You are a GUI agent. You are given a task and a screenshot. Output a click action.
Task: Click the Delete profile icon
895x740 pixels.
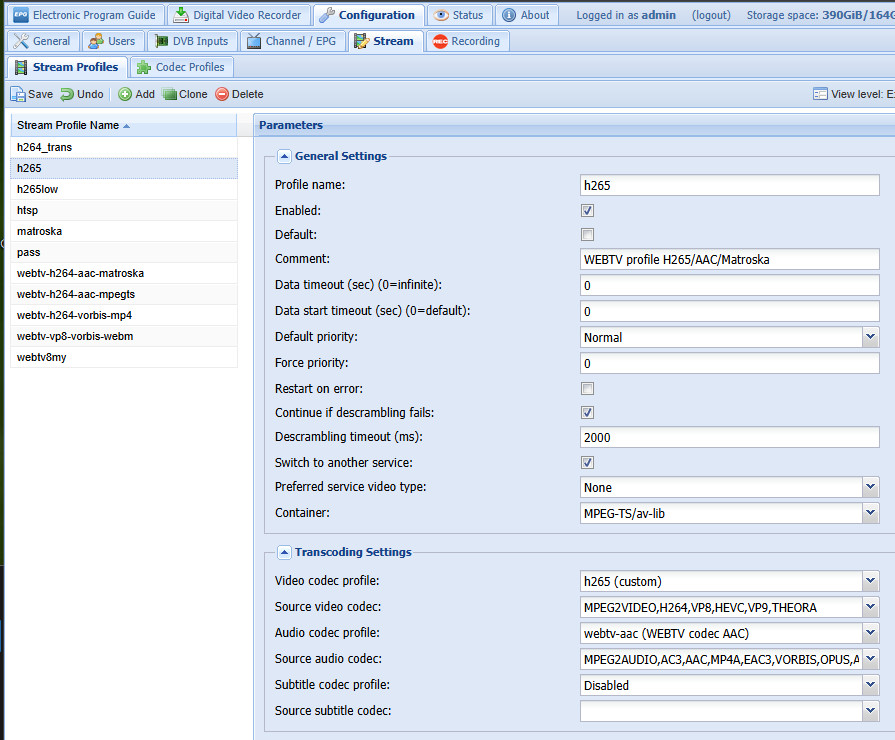pos(222,94)
